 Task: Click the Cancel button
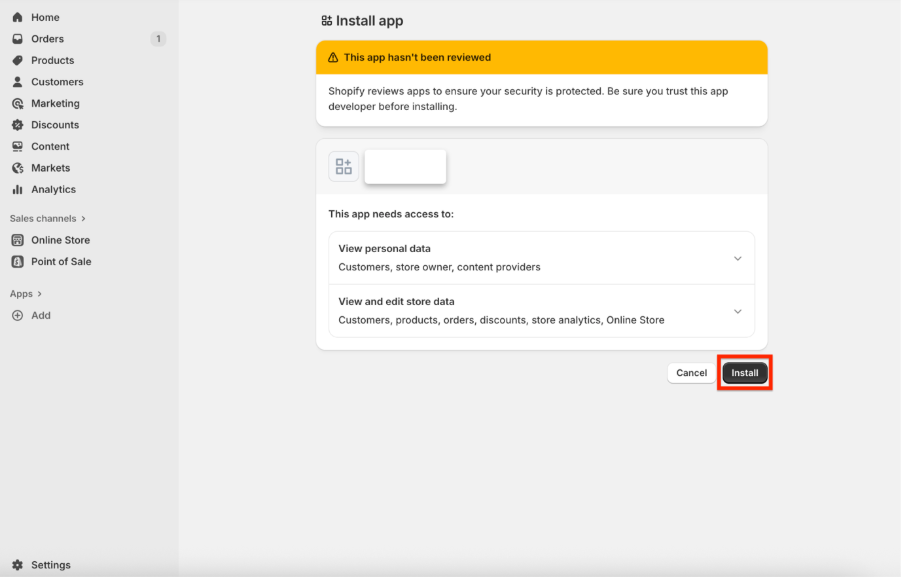691,373
